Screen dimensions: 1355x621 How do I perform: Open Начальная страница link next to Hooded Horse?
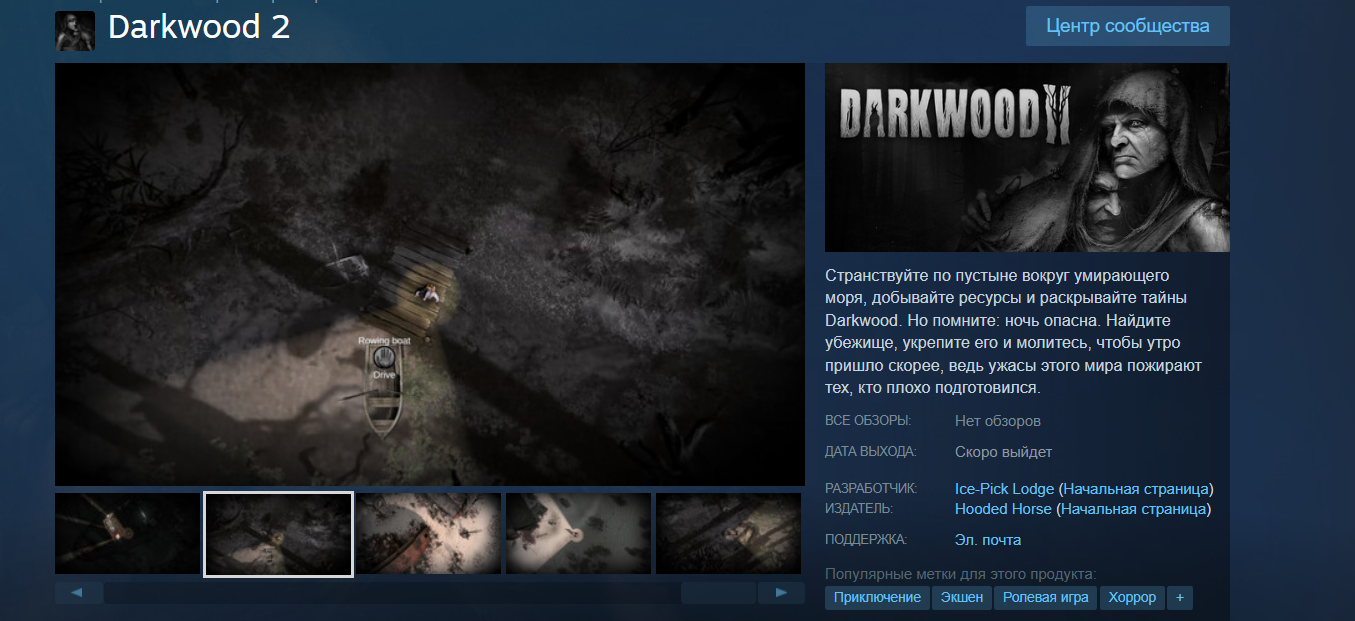[1134, 509]
